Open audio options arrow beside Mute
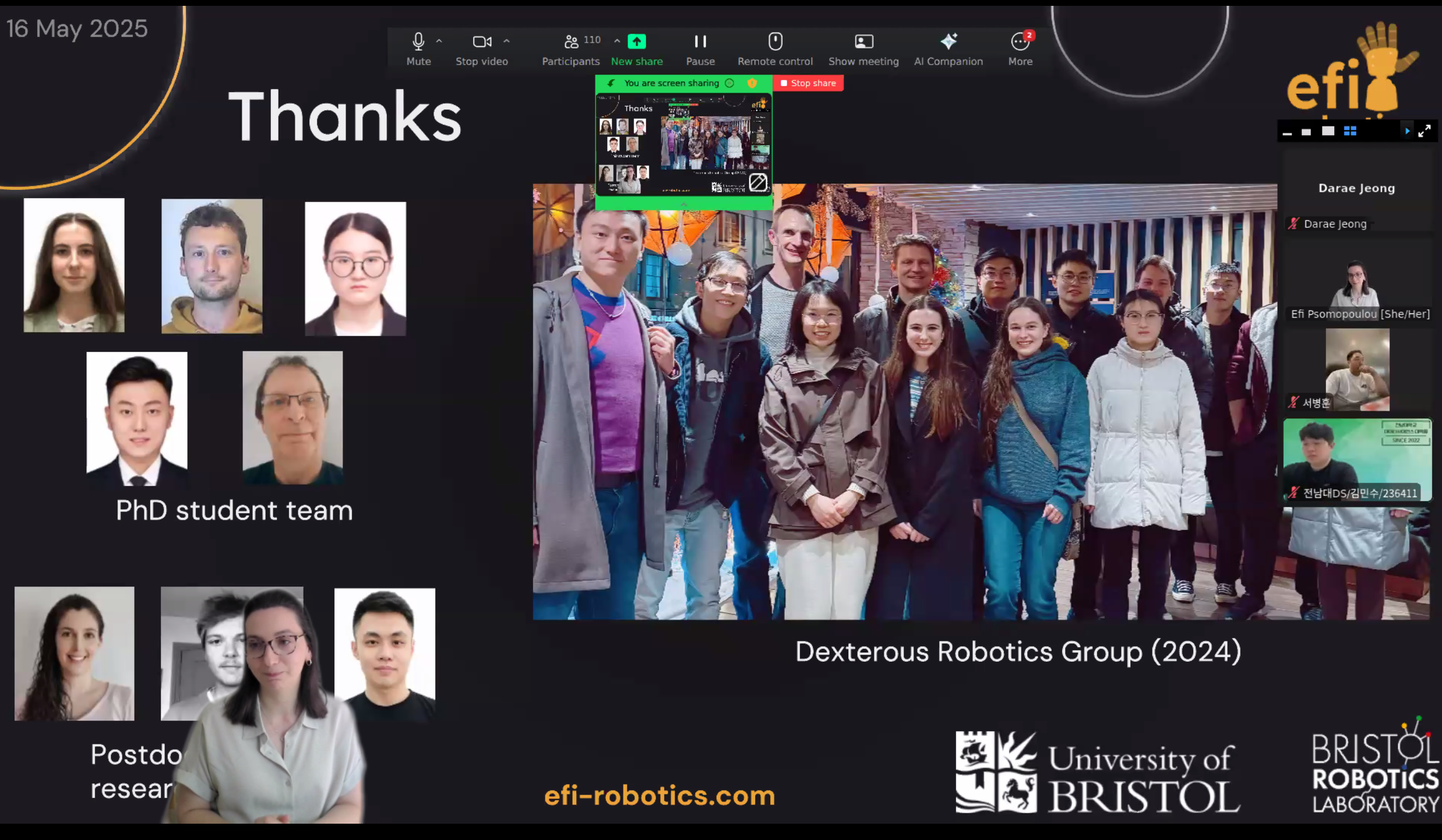 [x=439, y=41]
